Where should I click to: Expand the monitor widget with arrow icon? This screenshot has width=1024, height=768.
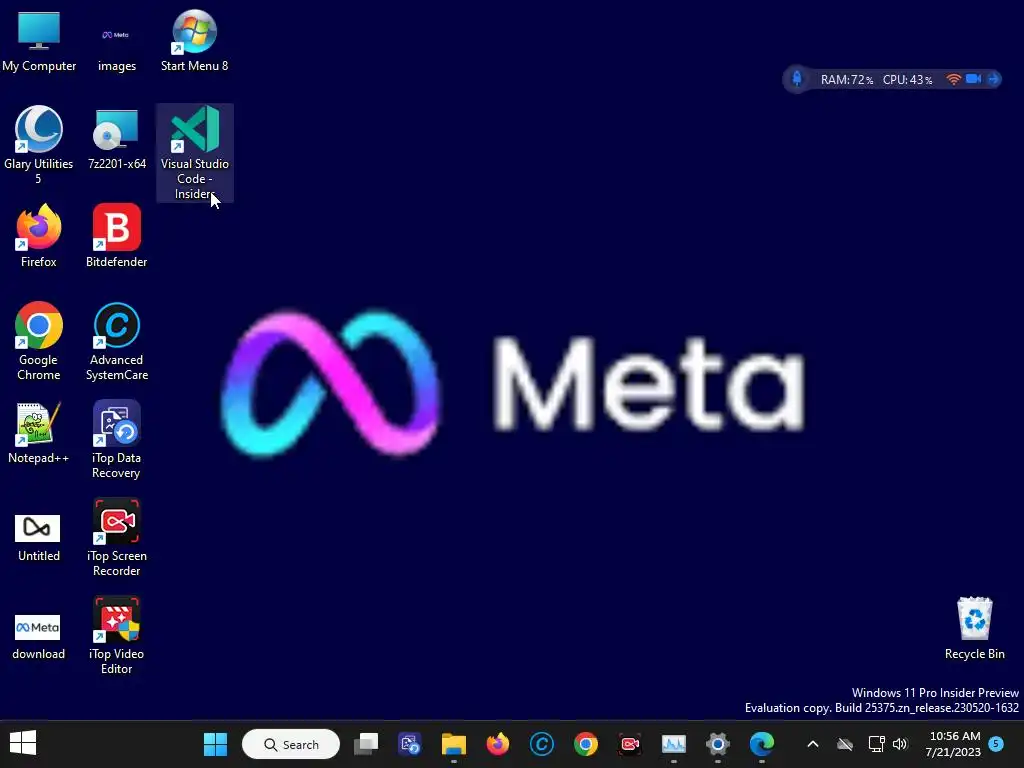tap(993, 79)
